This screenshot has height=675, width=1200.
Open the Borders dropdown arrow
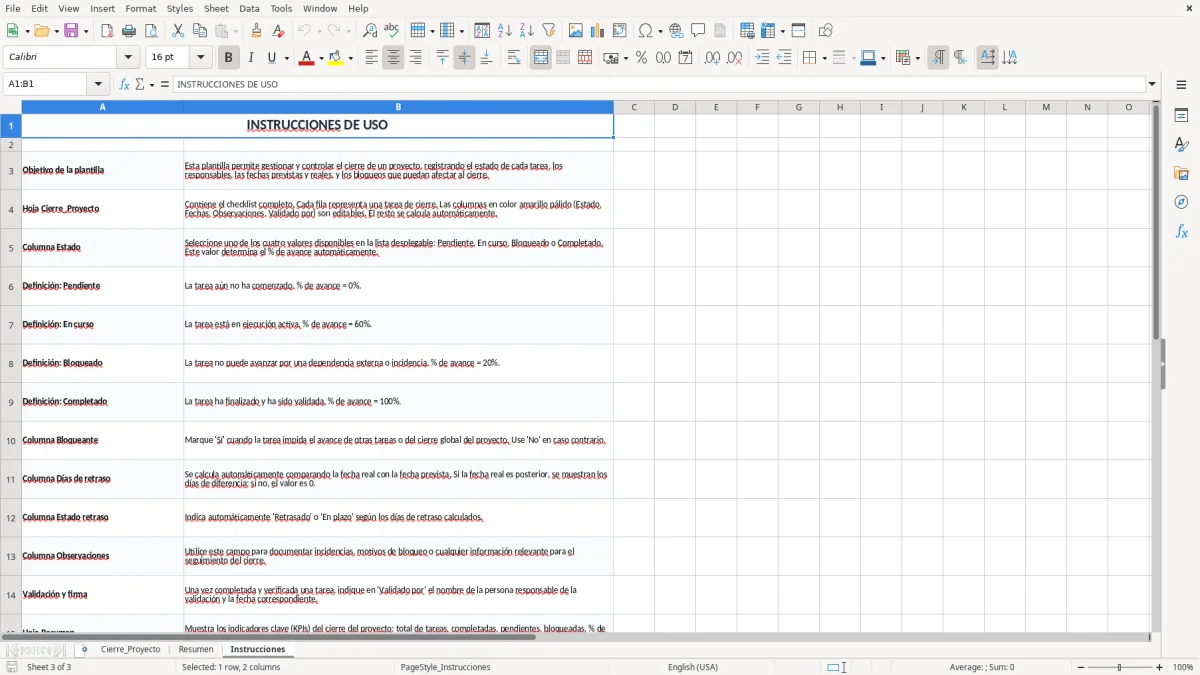point(823,58)
